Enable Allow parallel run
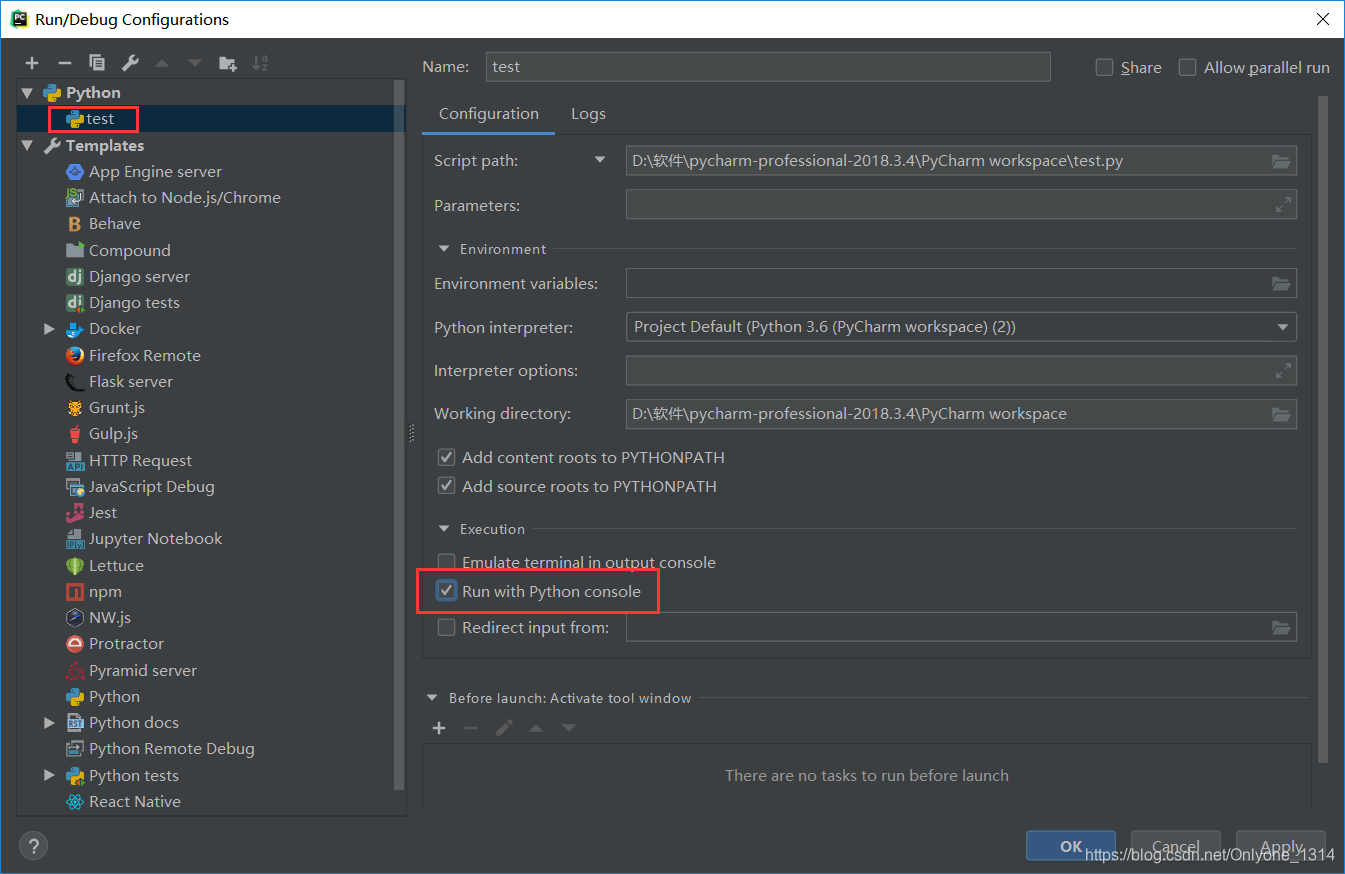The height and width of the screenshot is (874, 1345). (1187, 67)
